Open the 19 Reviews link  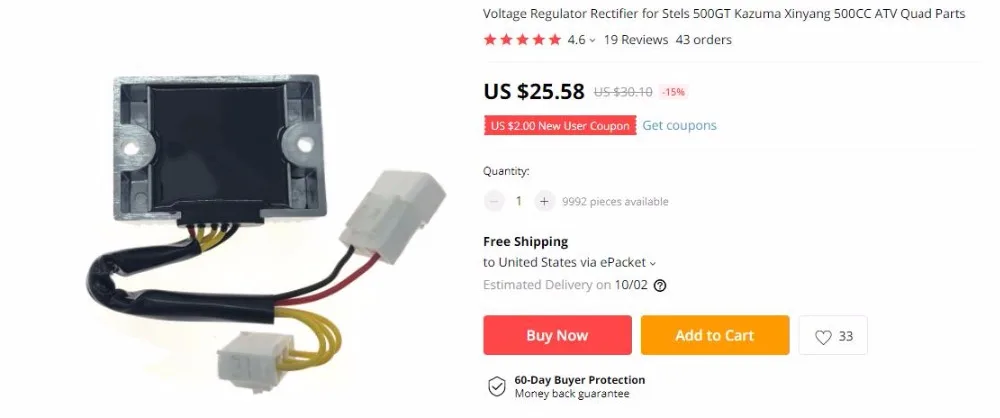636,40
